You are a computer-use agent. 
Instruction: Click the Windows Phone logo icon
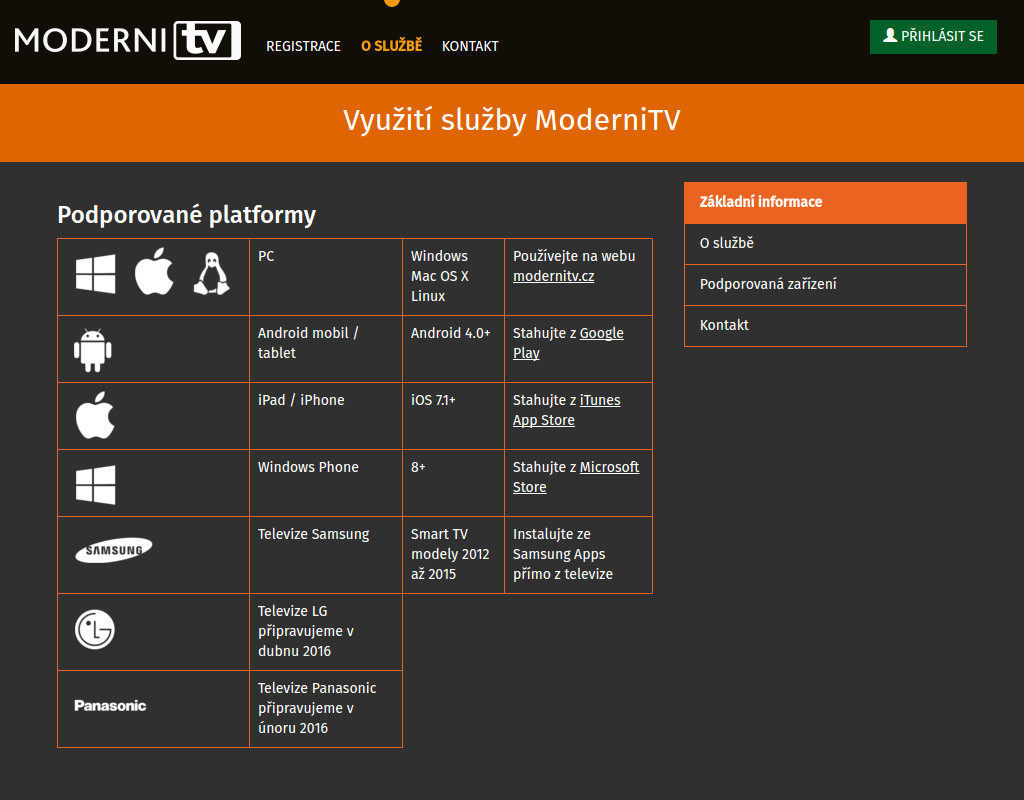(x=96, y=484)
